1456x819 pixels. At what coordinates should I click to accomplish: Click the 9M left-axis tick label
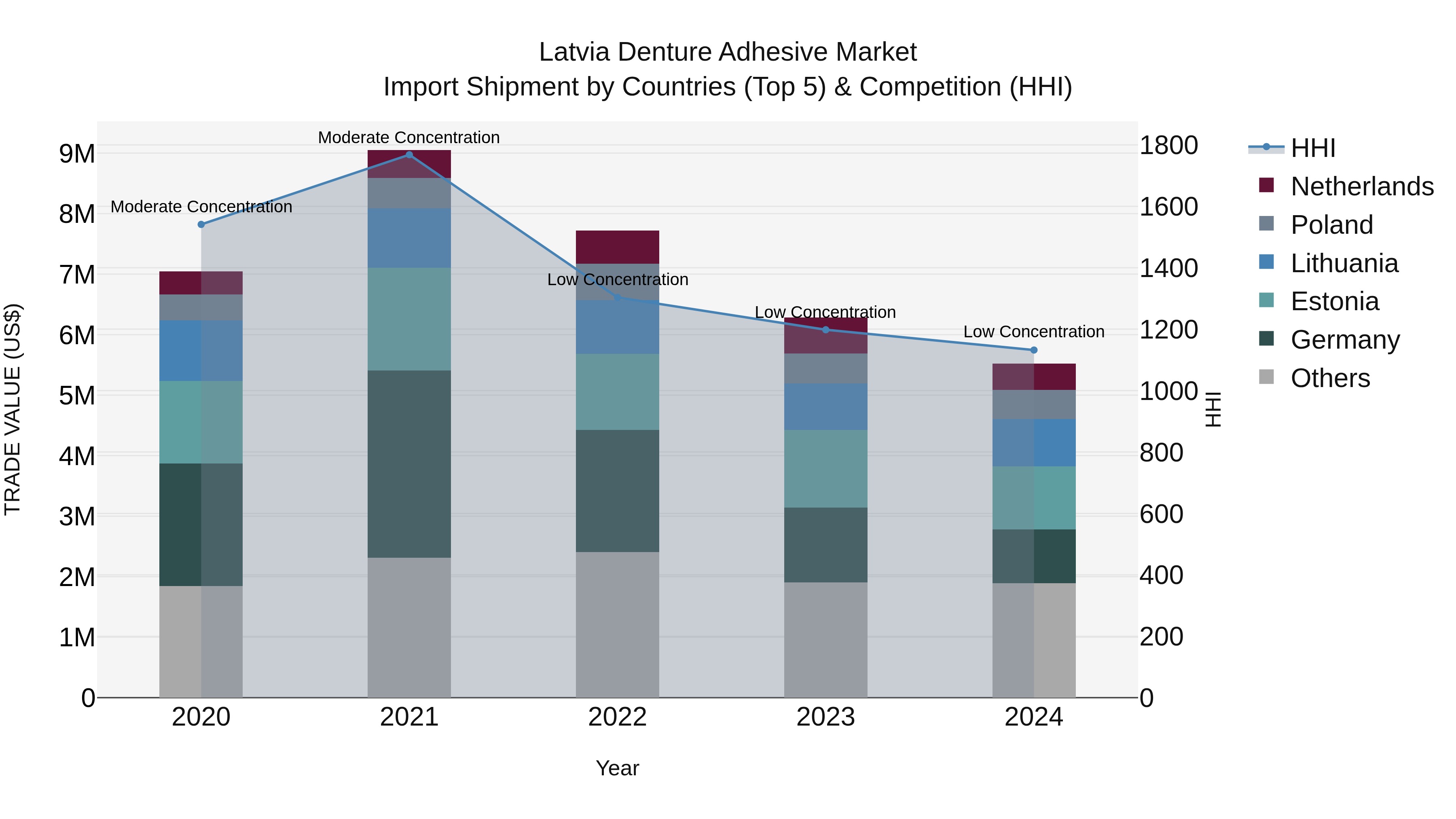77,154
